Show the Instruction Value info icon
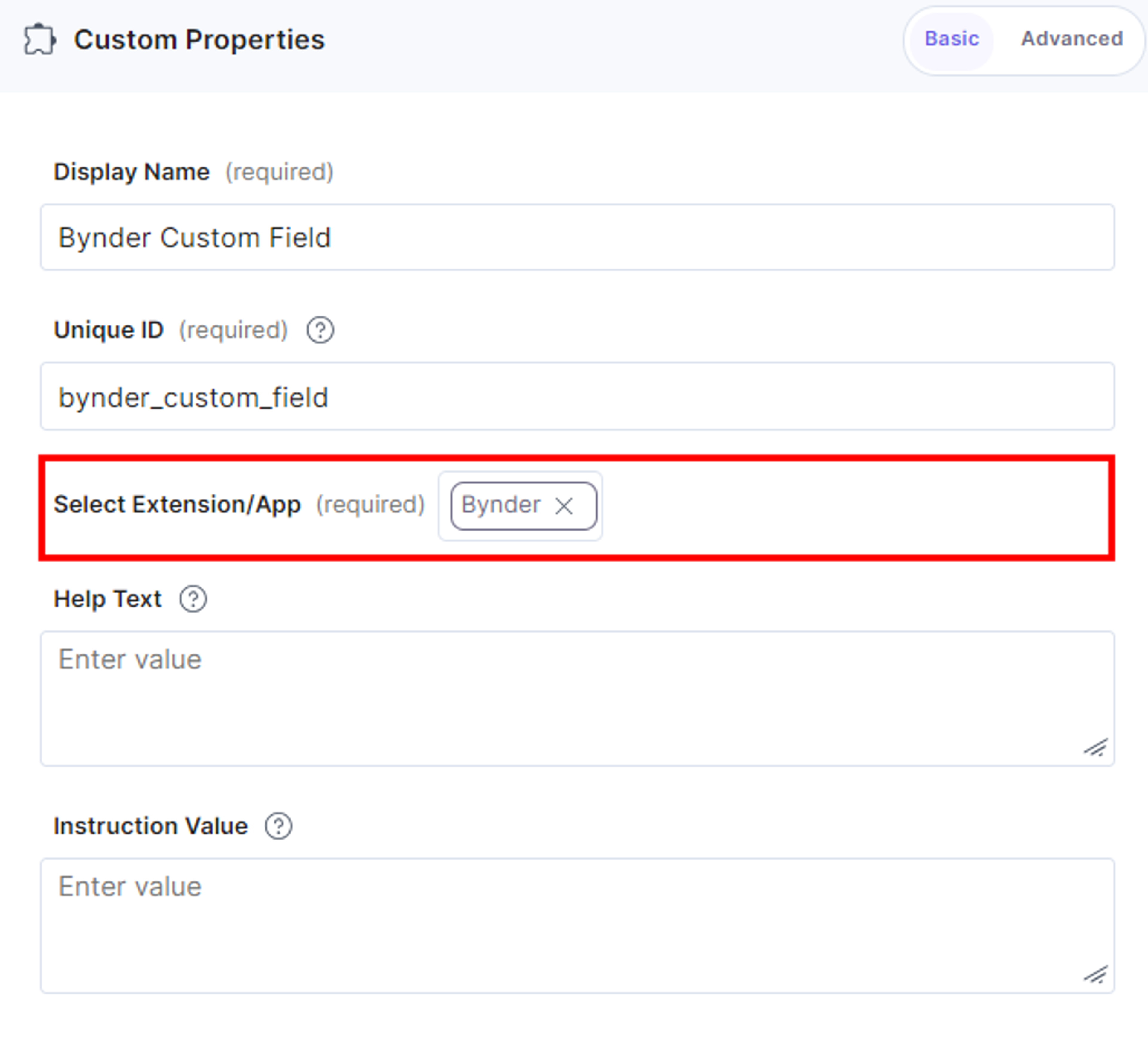The image size is (1148, 1054). point(279,826)
